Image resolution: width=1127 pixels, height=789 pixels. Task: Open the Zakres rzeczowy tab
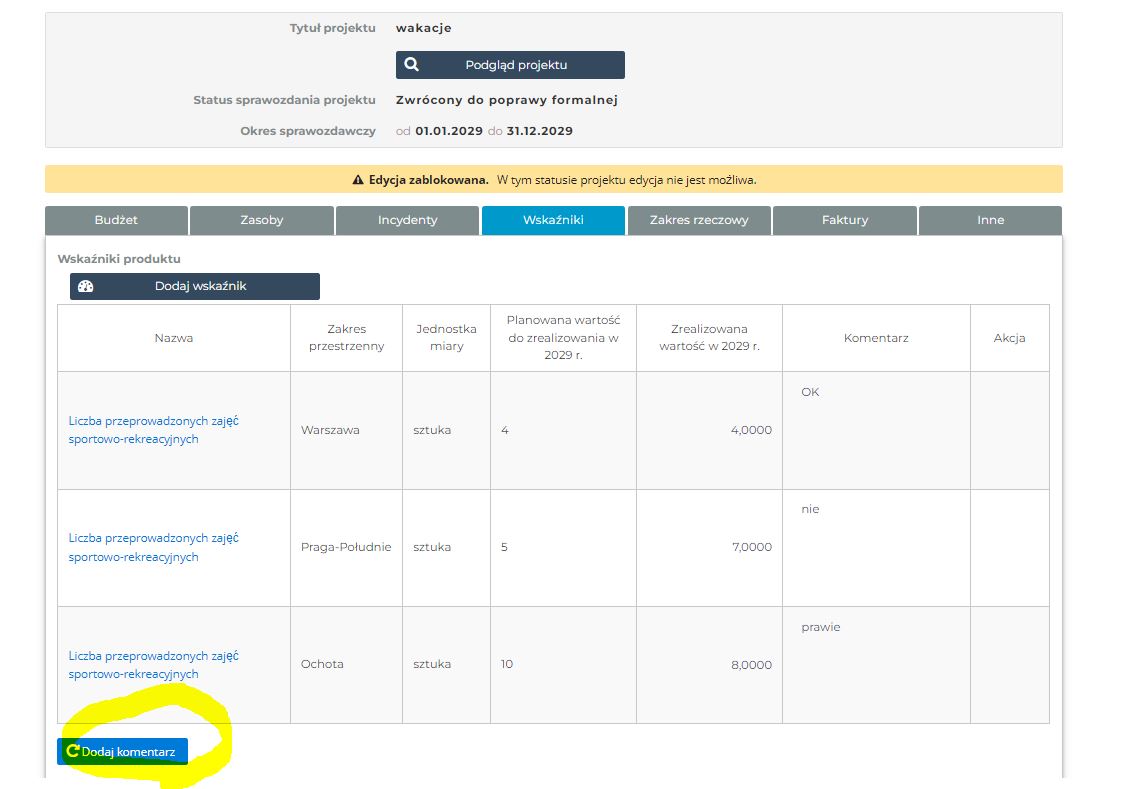(x=699, y=220)
